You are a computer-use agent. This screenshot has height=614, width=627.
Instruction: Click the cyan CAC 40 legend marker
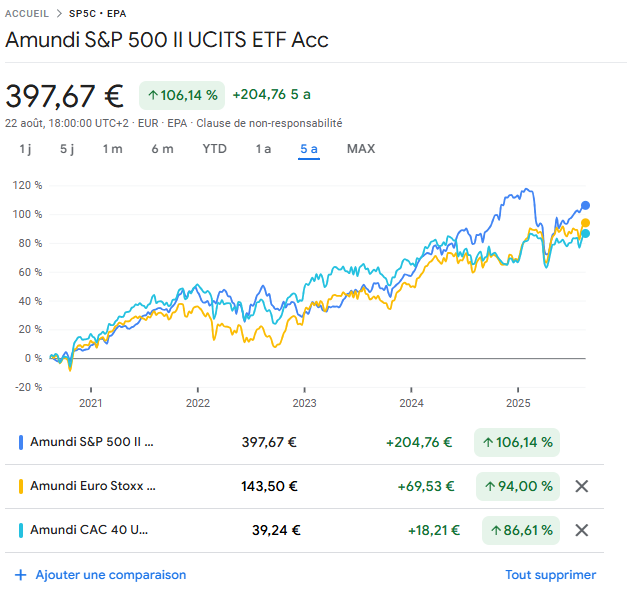pos(22,531)
